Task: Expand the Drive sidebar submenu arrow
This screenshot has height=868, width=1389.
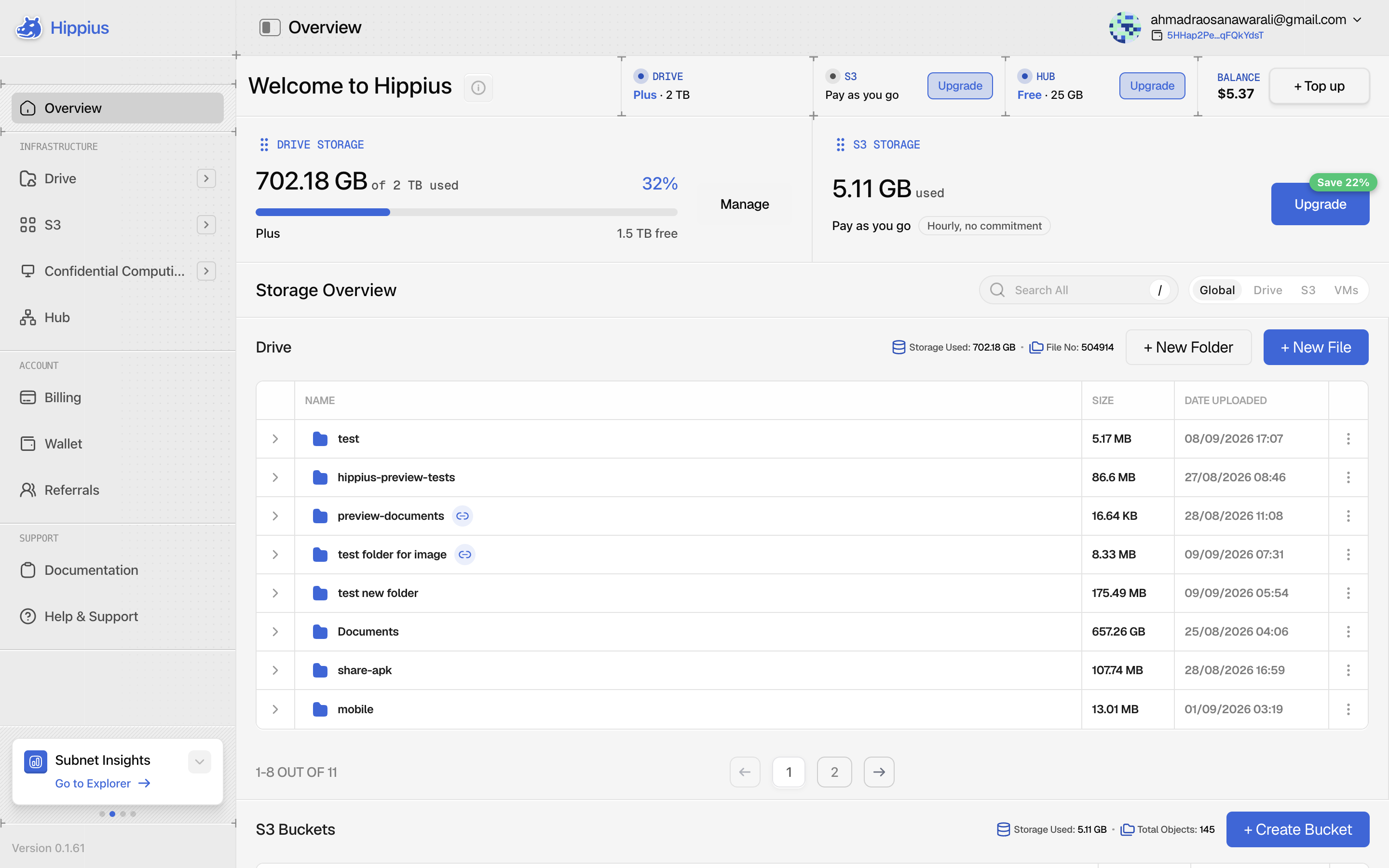Action: click(206, 178)
